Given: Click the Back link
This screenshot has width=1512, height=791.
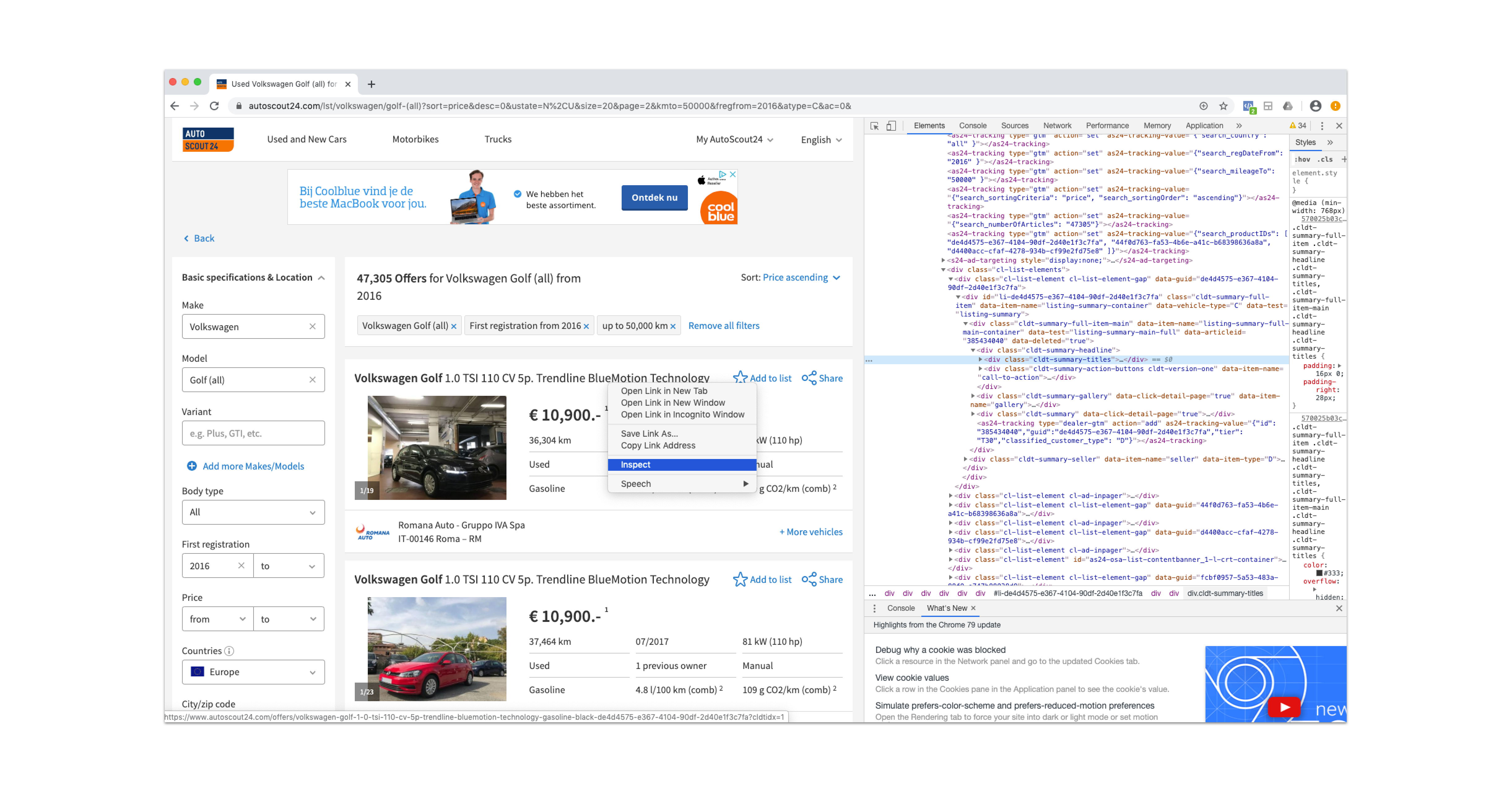Looking at the screenshot, I should tap(199, 238).
